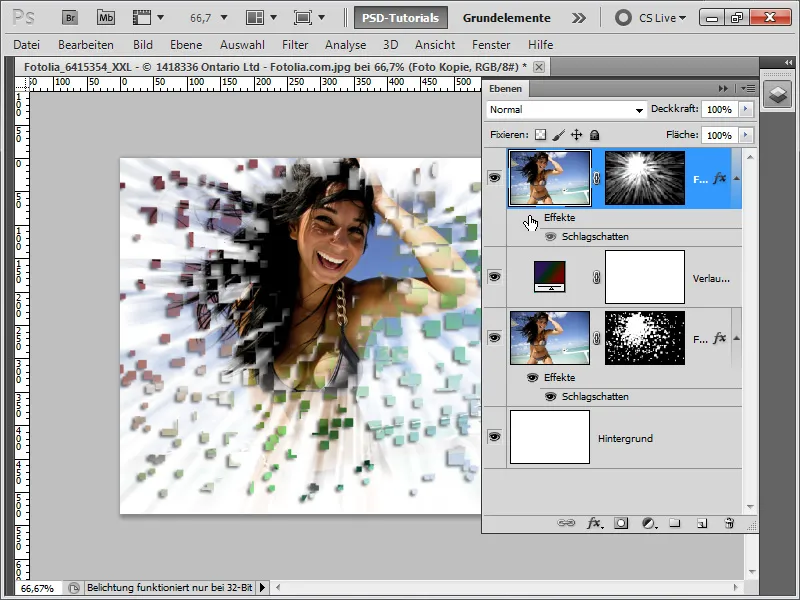The image size is (800, 600).
Task: Click the Hintergrund layer white thumbnail
Action: (550, 437)
